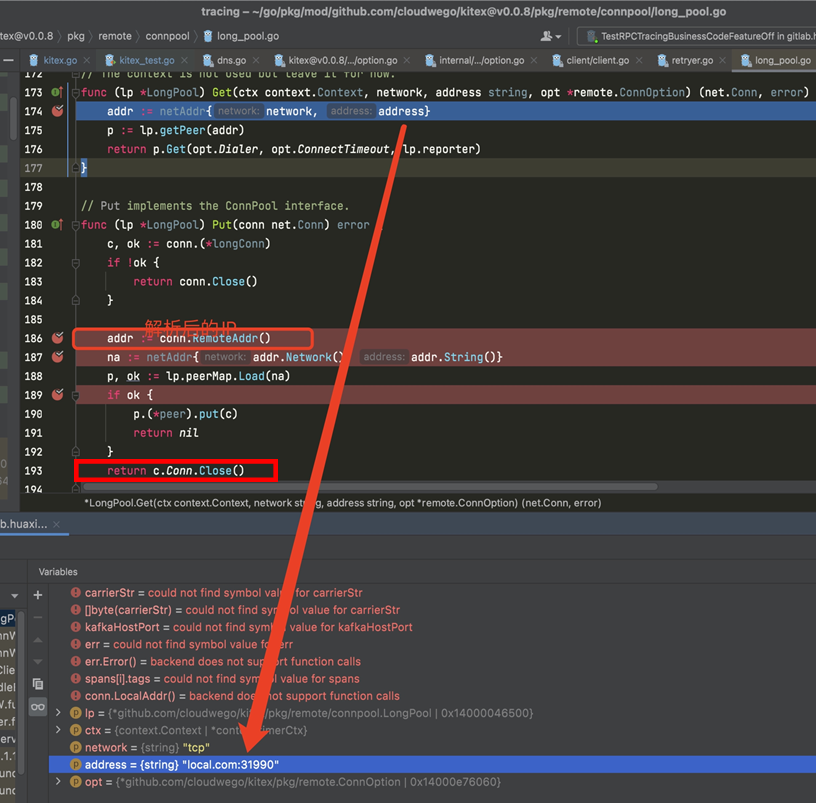Expand the opt variable node
Screen dimensions: 816x803
pos(59,782)
